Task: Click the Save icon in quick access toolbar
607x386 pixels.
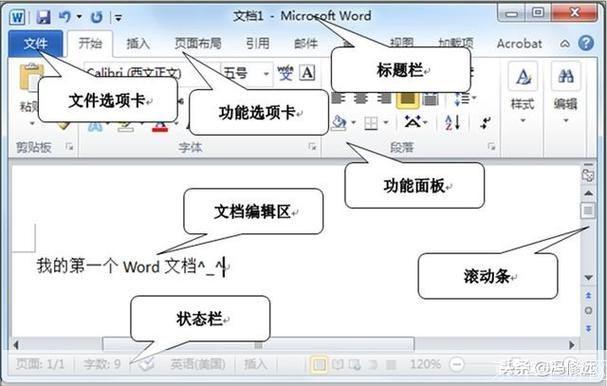Action: pos(44,17)
